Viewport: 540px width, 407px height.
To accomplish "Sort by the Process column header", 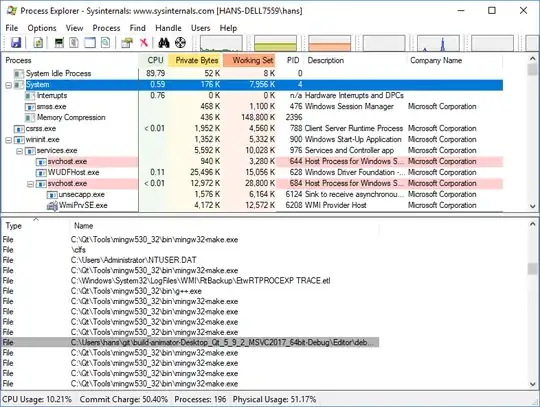I will (x=70, y=60).
